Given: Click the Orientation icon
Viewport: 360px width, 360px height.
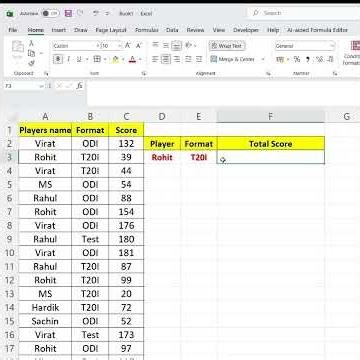Looking at the screenshot, I should 189,45.
